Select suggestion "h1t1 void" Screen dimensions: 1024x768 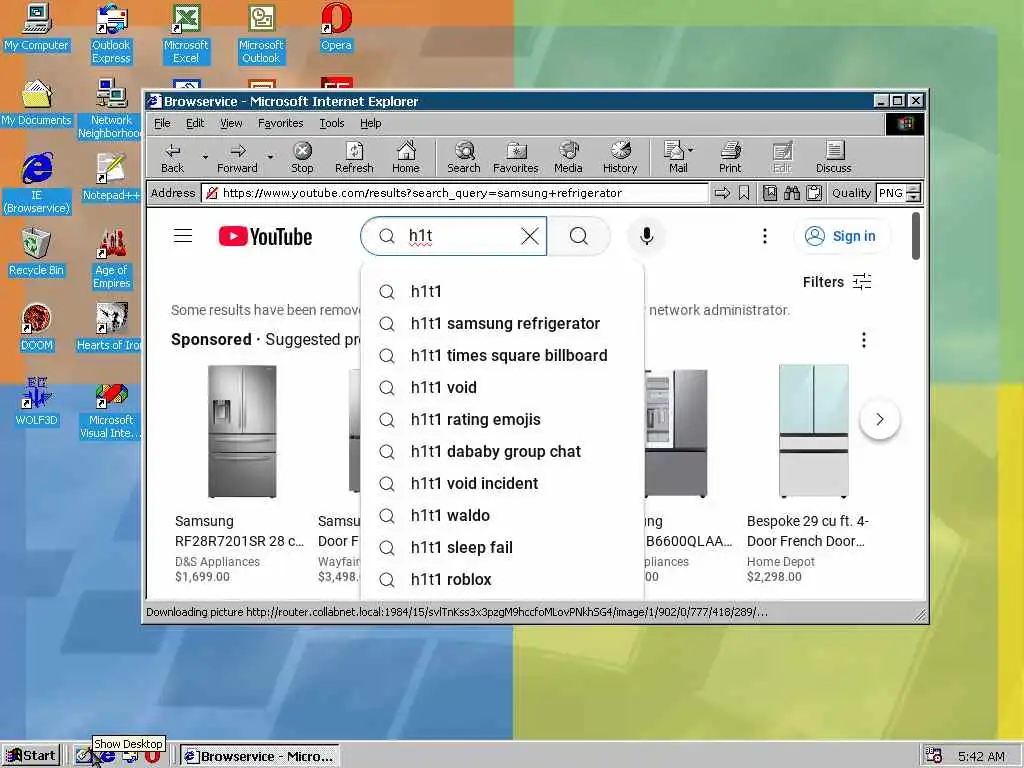pos(502,387)
